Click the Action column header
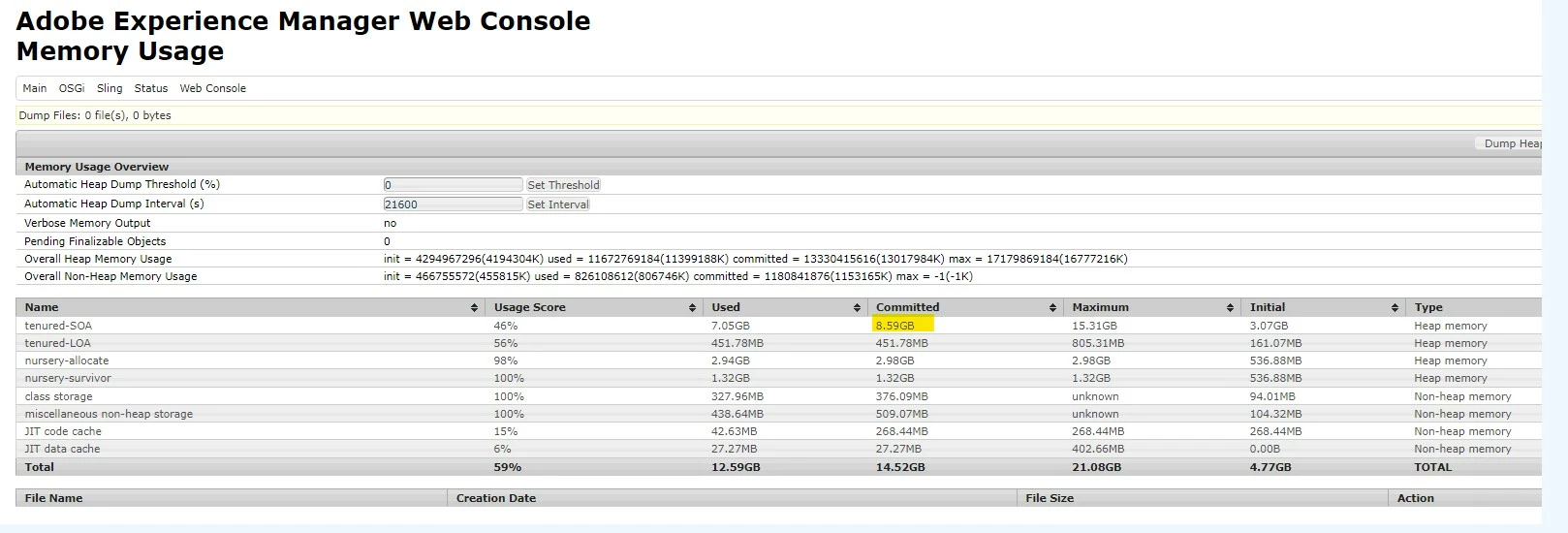The width and height of the screenshot is (1568, 533). pyautogui.click(x=1416, y=498)
